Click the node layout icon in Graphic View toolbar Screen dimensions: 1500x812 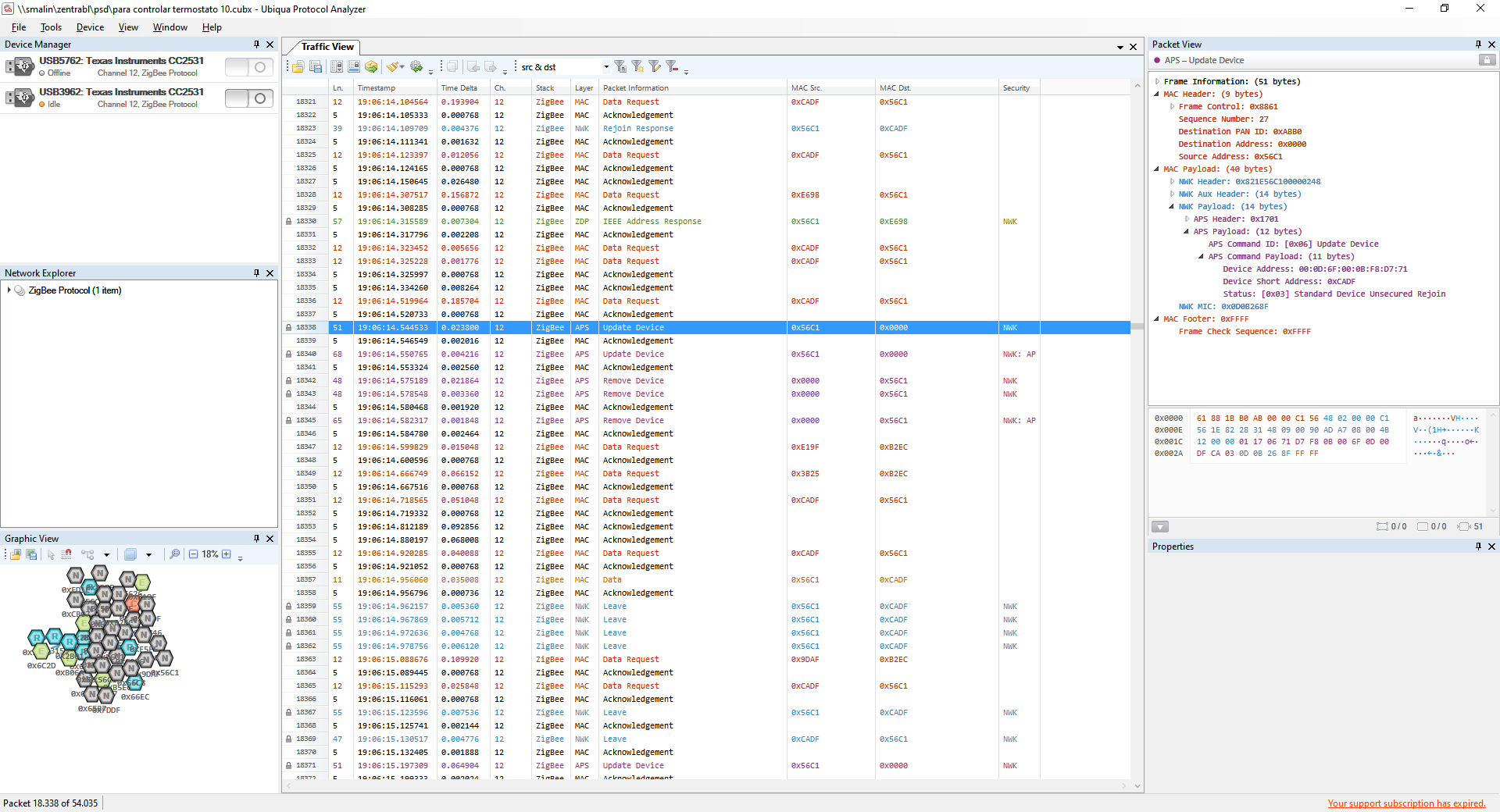pyautogui.click(x=87, y=554)
